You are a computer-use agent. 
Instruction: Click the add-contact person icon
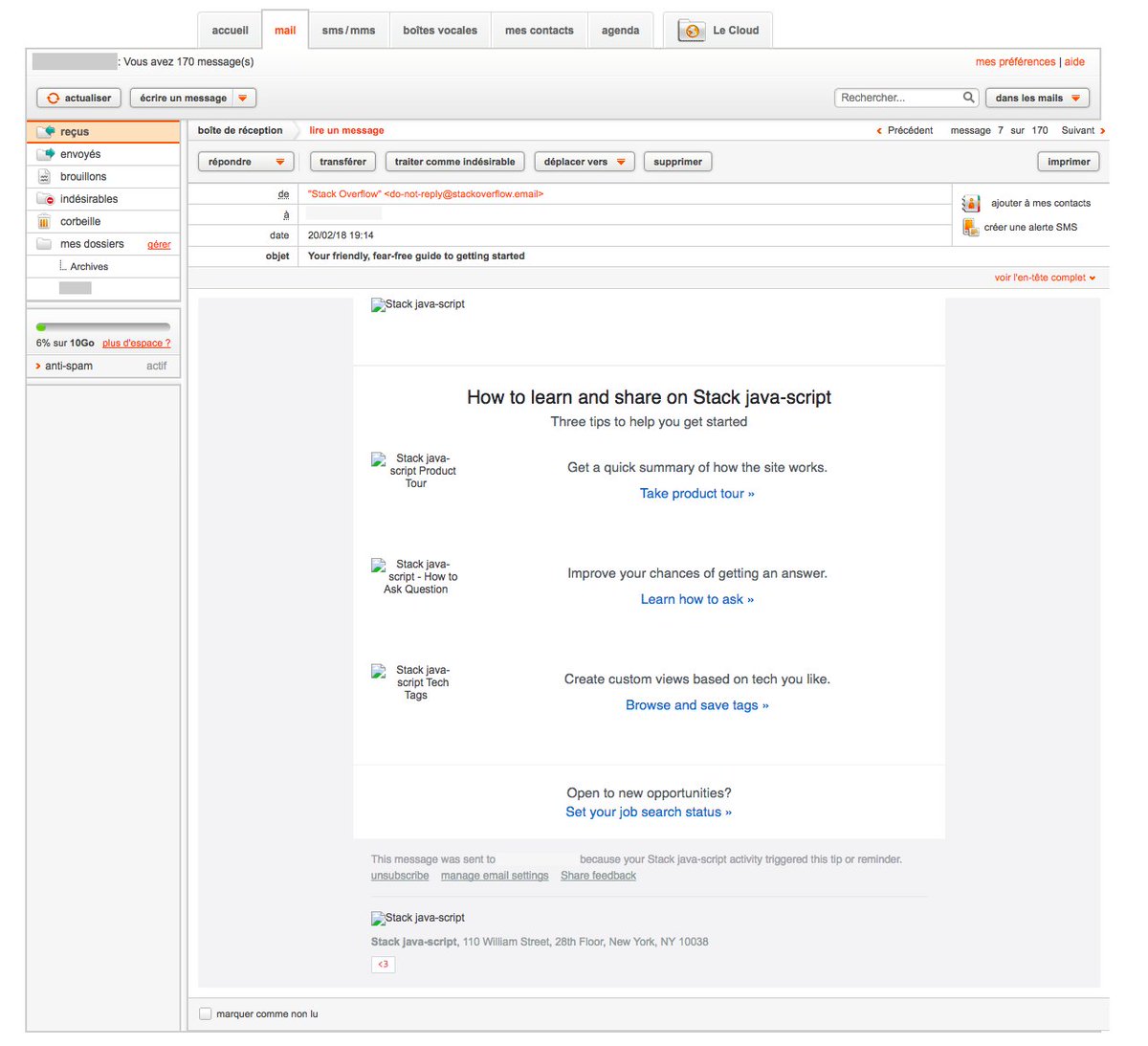click(x=971, y=203)
